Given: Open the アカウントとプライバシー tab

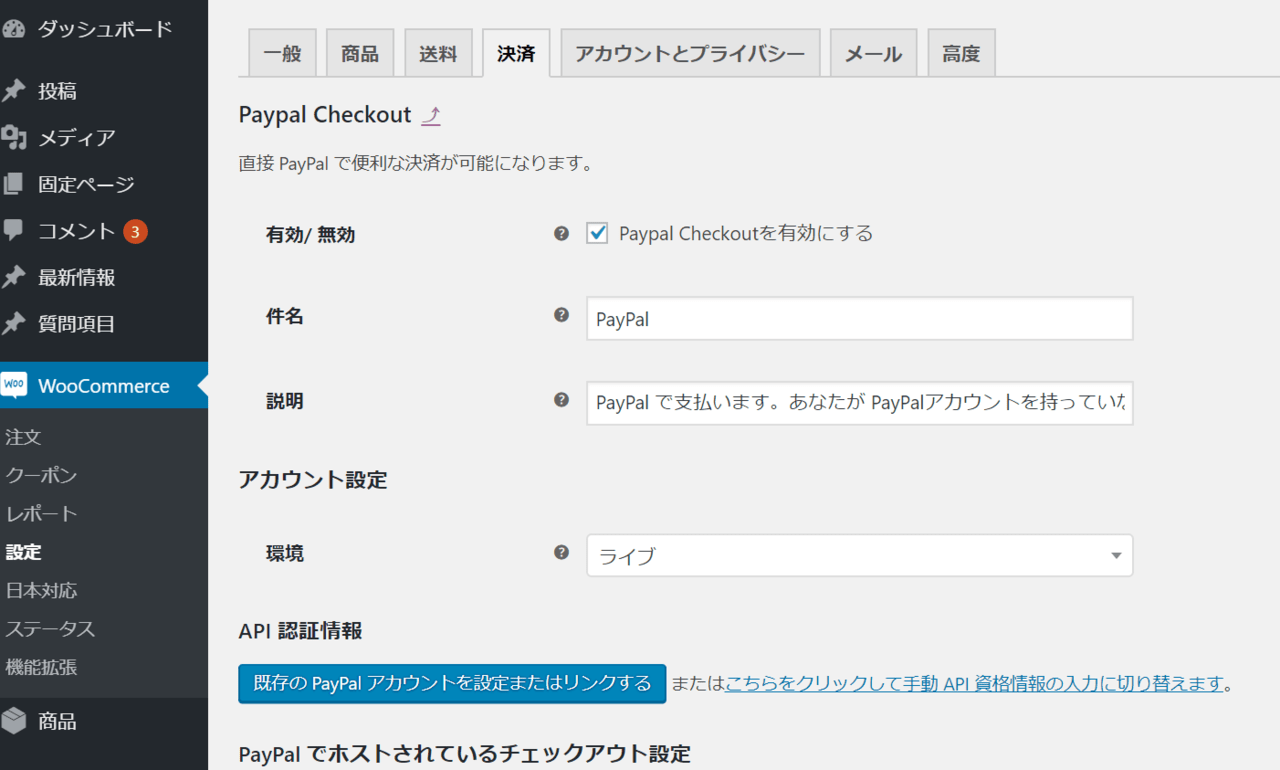Looking at the screenshot, I should click(690, 53).
